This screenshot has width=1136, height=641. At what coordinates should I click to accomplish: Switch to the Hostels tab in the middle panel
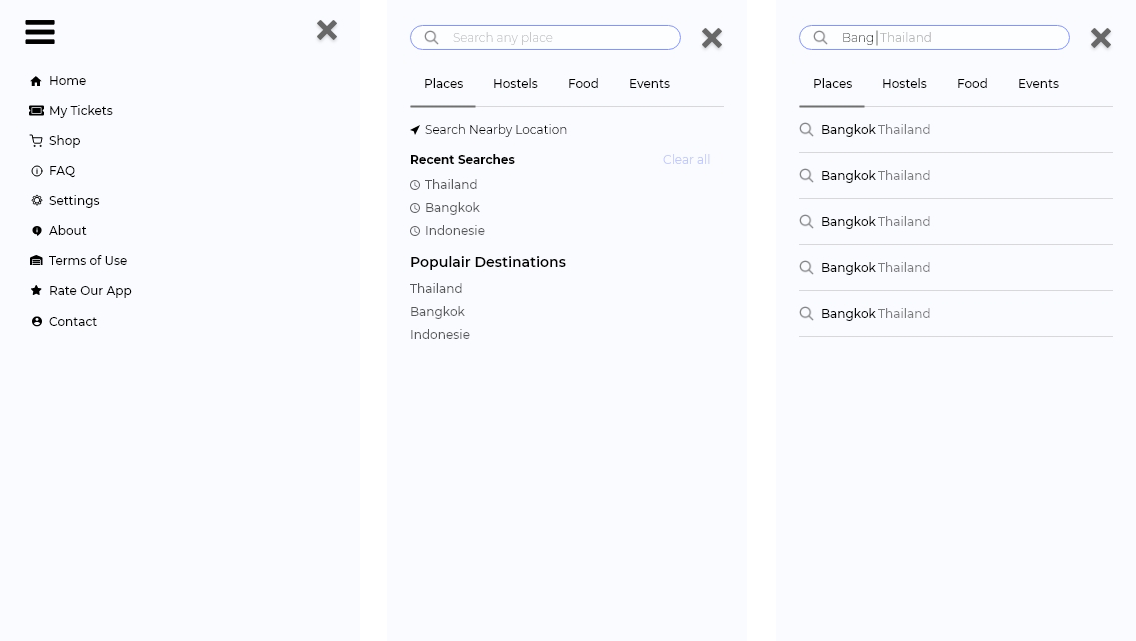(515, 84)
